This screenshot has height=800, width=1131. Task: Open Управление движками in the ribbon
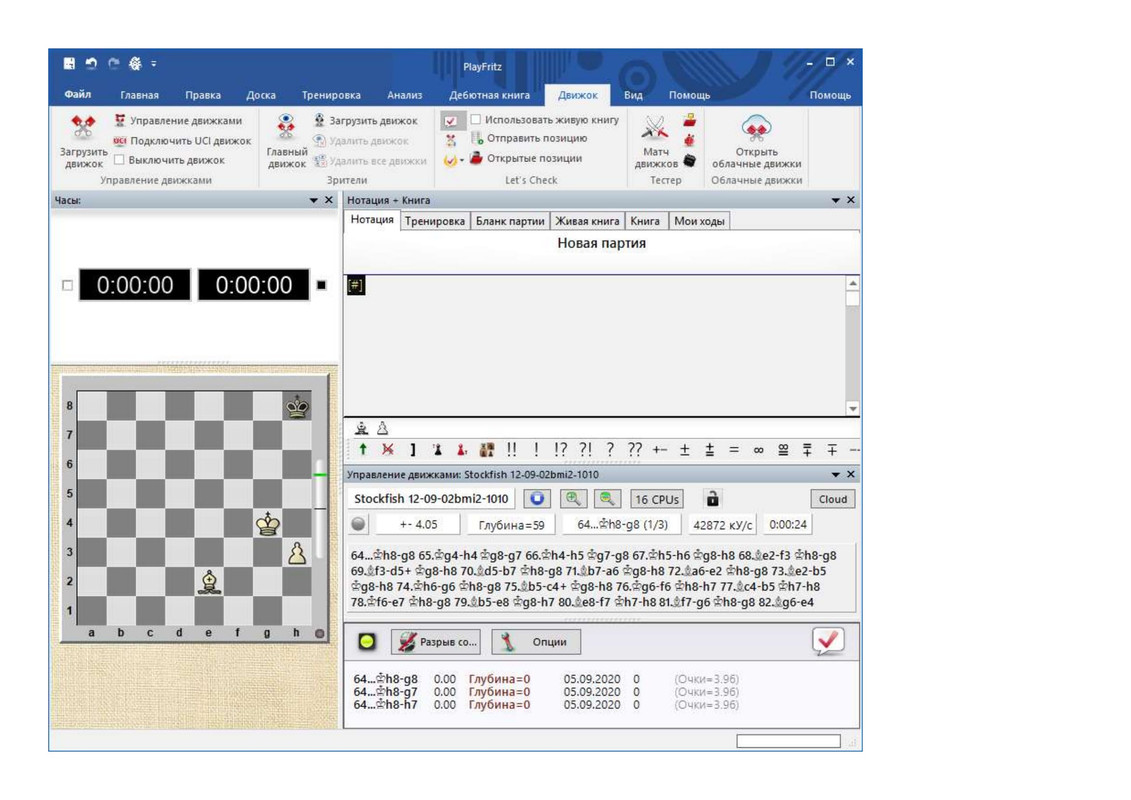coord(177,120)
